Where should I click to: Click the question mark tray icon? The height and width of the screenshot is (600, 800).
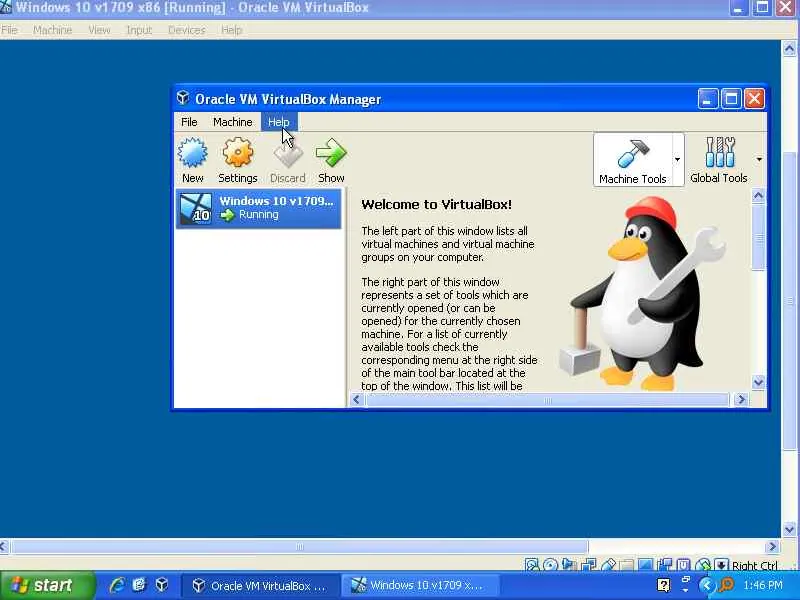point(663,585)
